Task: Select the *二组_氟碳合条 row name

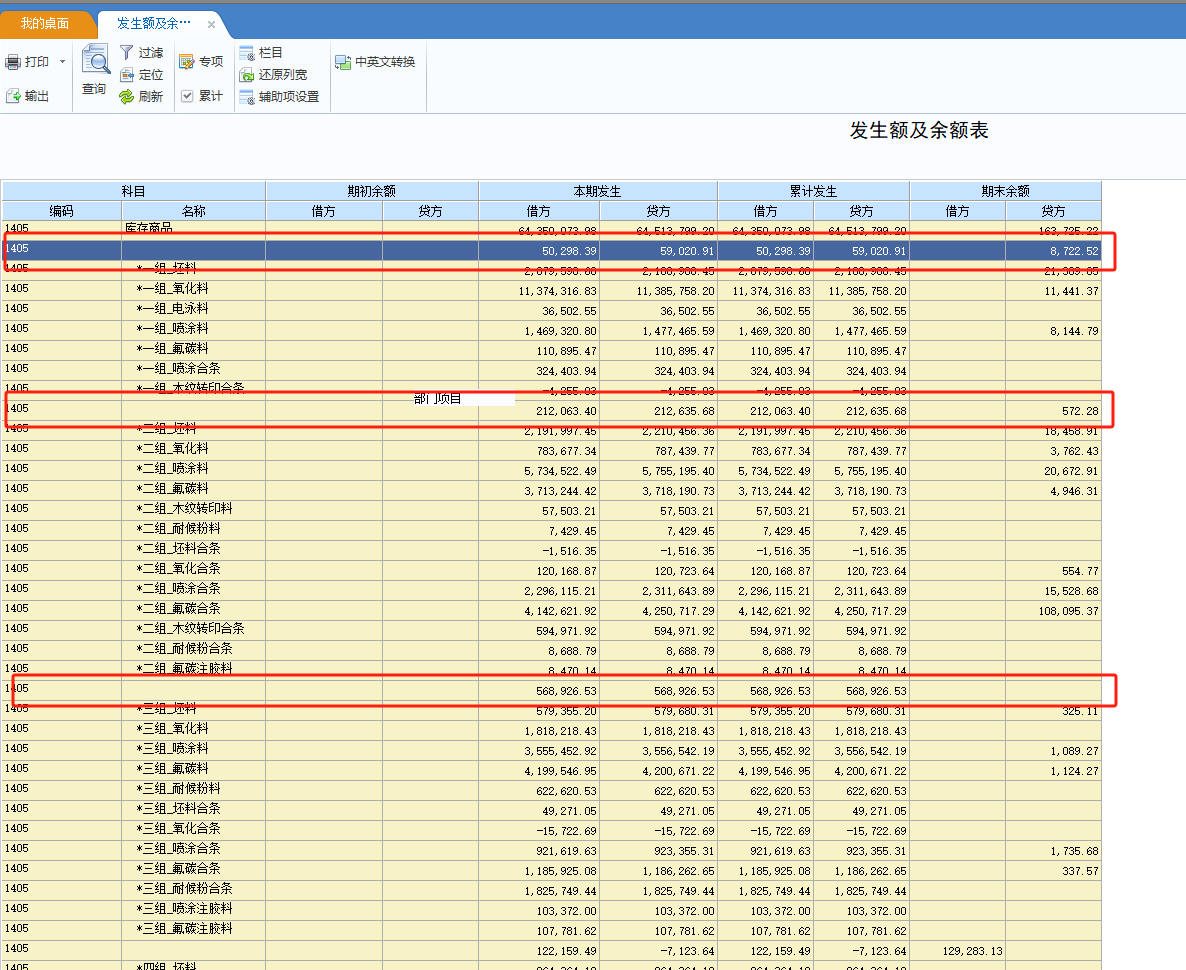Action: 179,609
